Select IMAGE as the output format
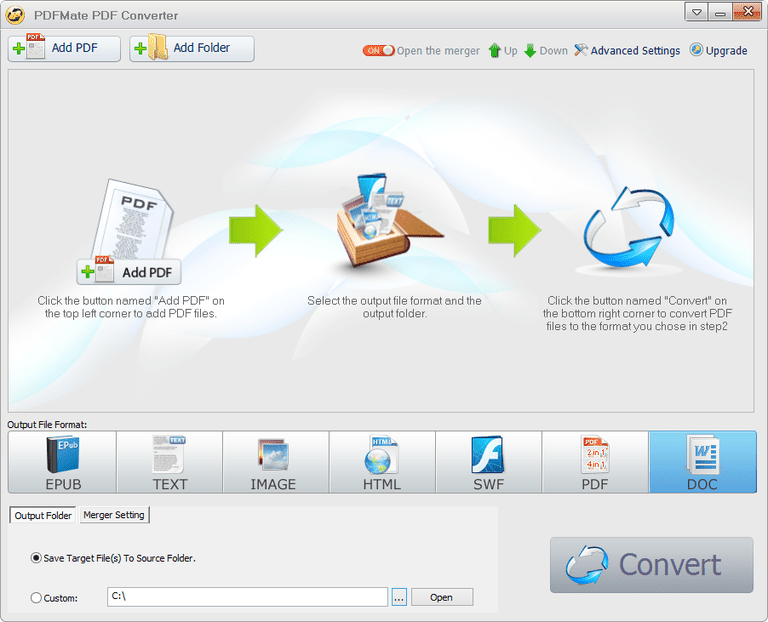Viewport: 768px width, 622px height. pos(276,462)
